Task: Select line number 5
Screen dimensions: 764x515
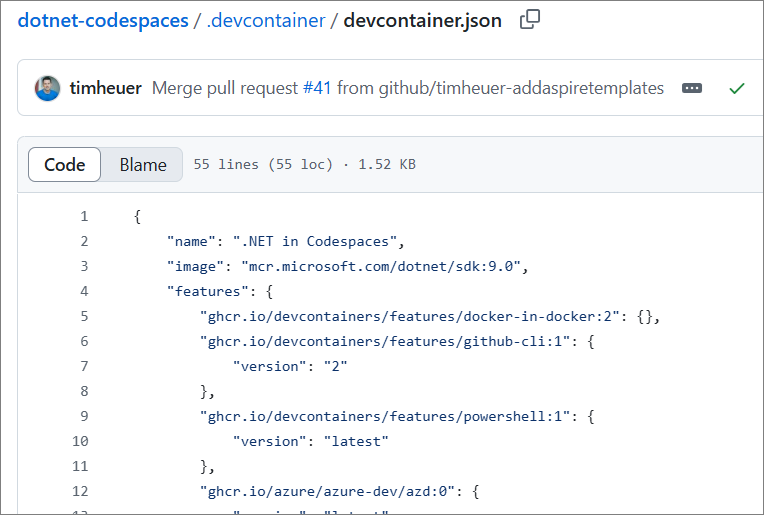Action: 84,316
